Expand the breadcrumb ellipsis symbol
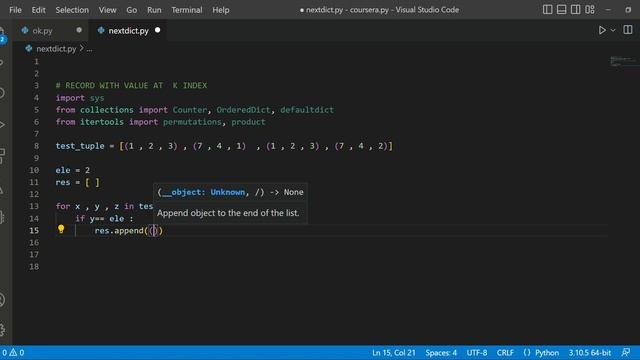This screenshot has height=360, width=640. tap(89, 49)
